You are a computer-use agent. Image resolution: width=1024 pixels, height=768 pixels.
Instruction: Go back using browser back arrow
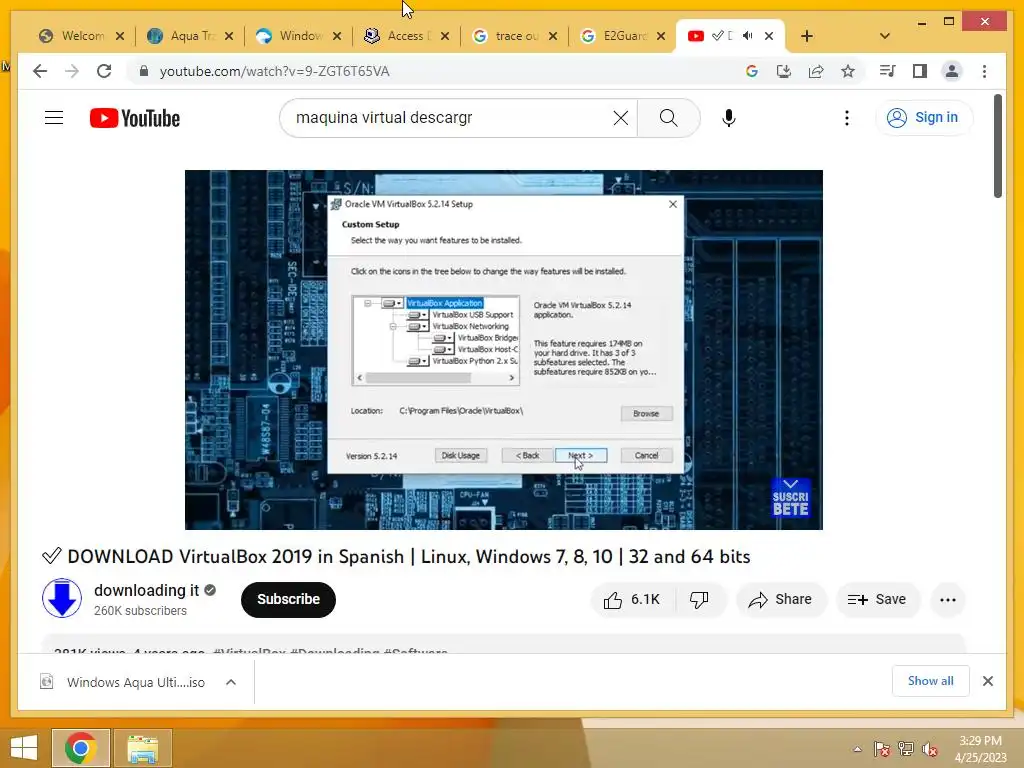(x=40, y=71)
